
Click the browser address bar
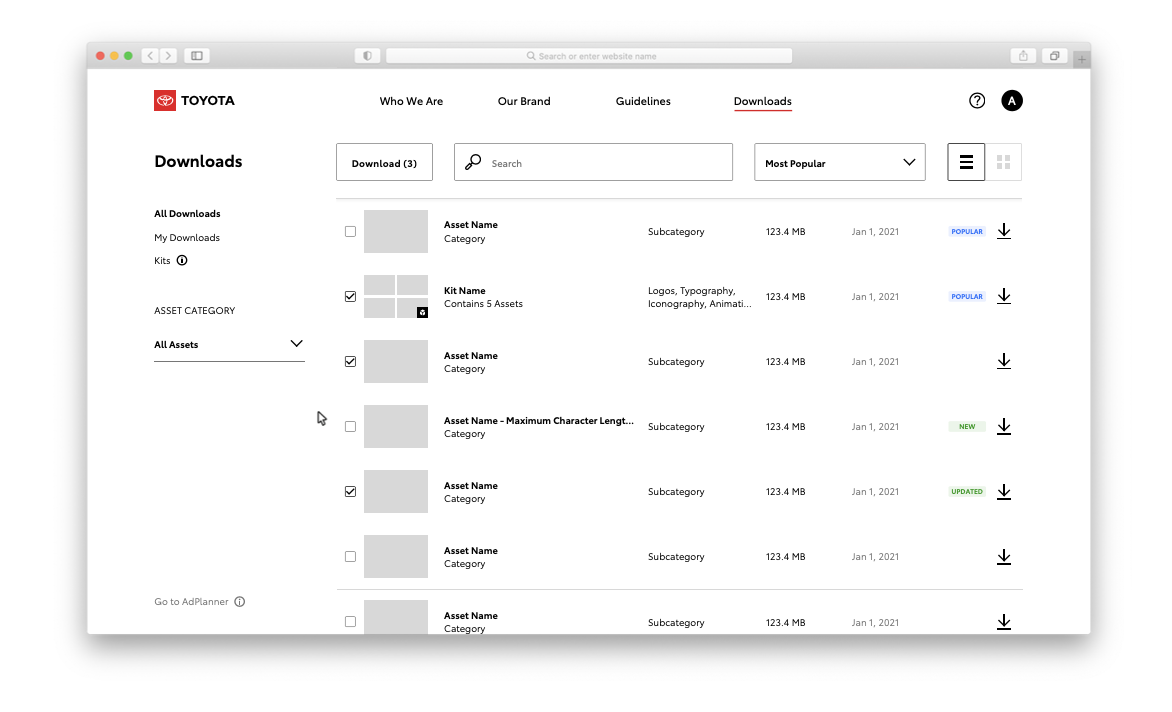(x=589, y=55)
